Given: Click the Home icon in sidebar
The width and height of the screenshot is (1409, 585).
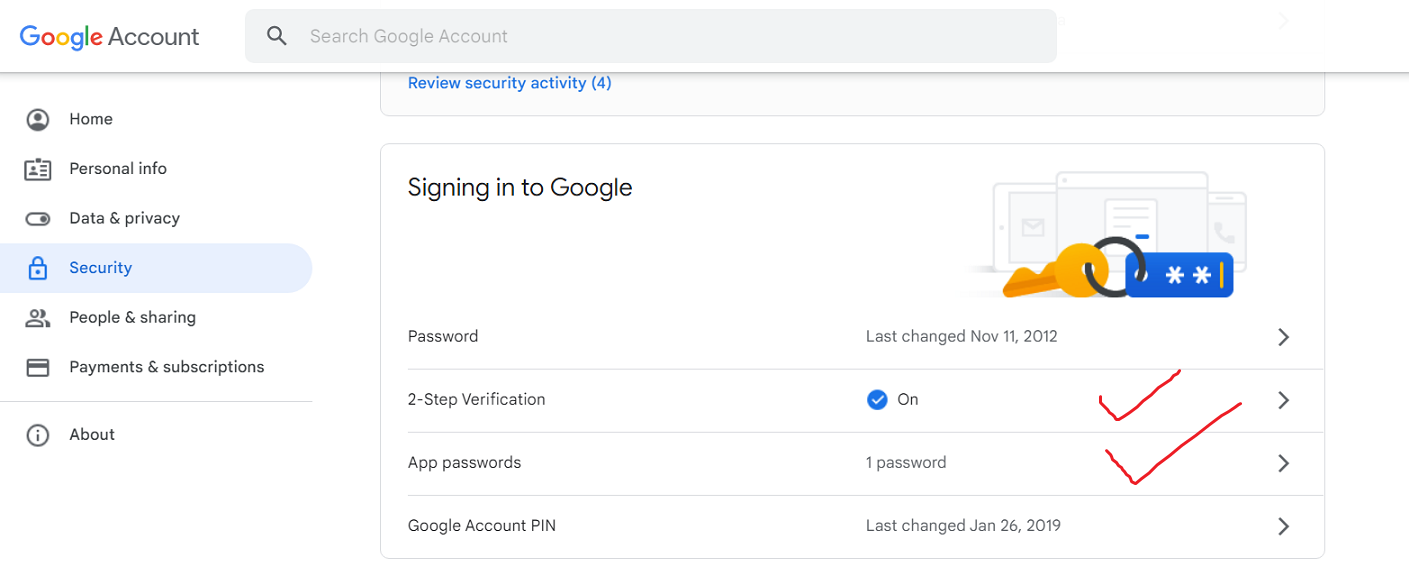Looking at the screenshot, I should [x=38, y=119].
